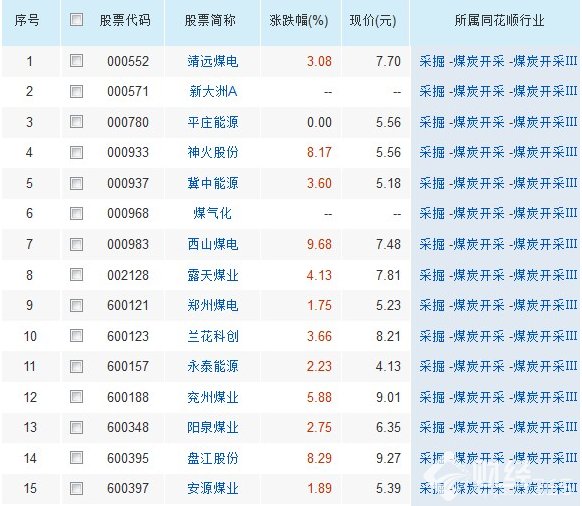Viewport: 582px width, 506px height.
Task: Select checkbox next to 600123
Action: coord(76,336)
